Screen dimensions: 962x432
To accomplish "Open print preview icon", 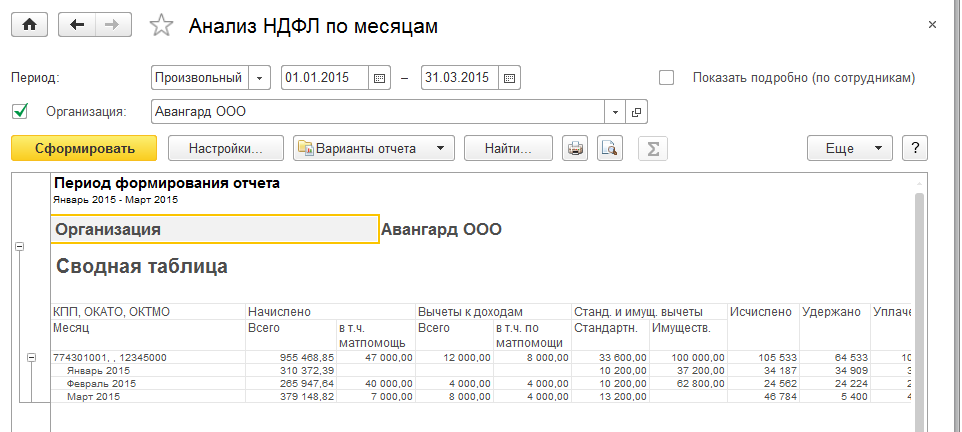I will click(610, 148).
